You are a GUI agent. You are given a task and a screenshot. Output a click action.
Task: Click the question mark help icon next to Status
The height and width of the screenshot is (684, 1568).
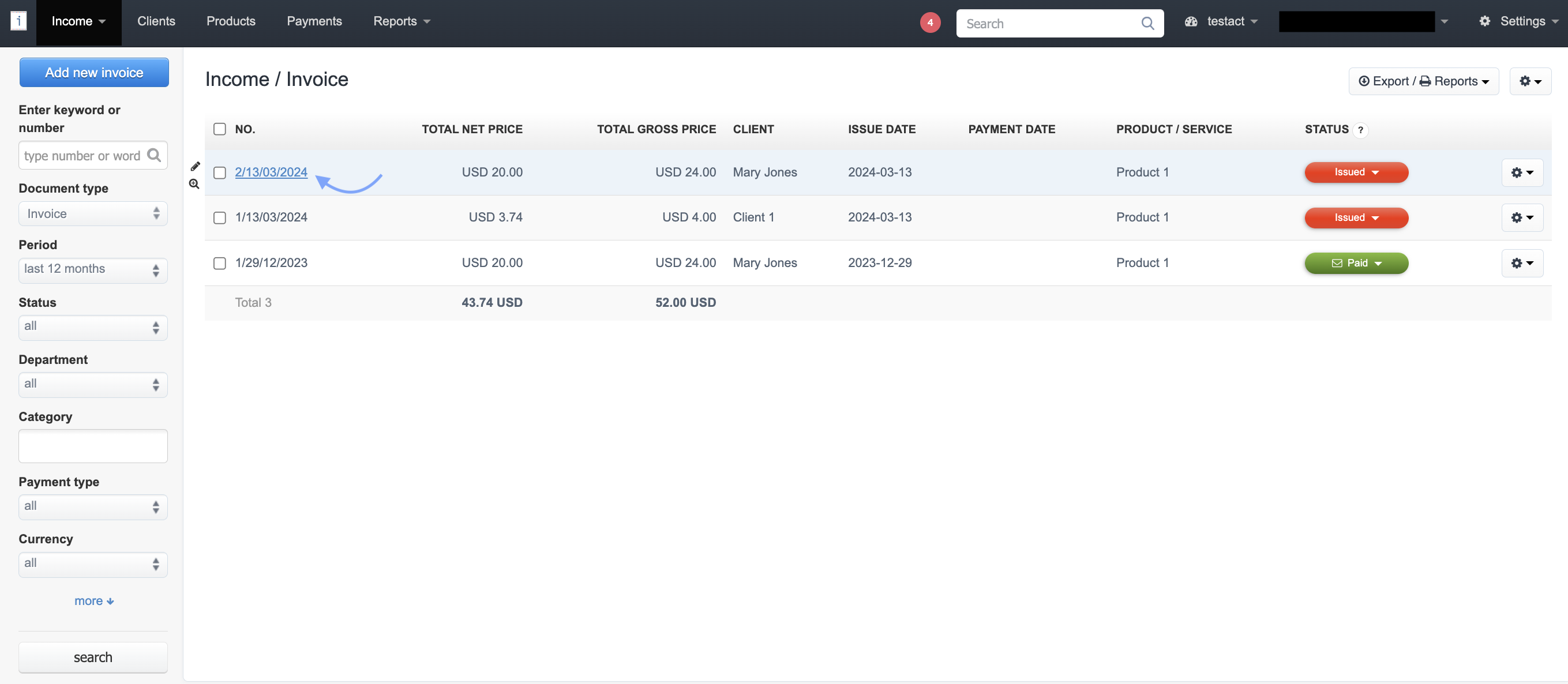click(1360, 130)
